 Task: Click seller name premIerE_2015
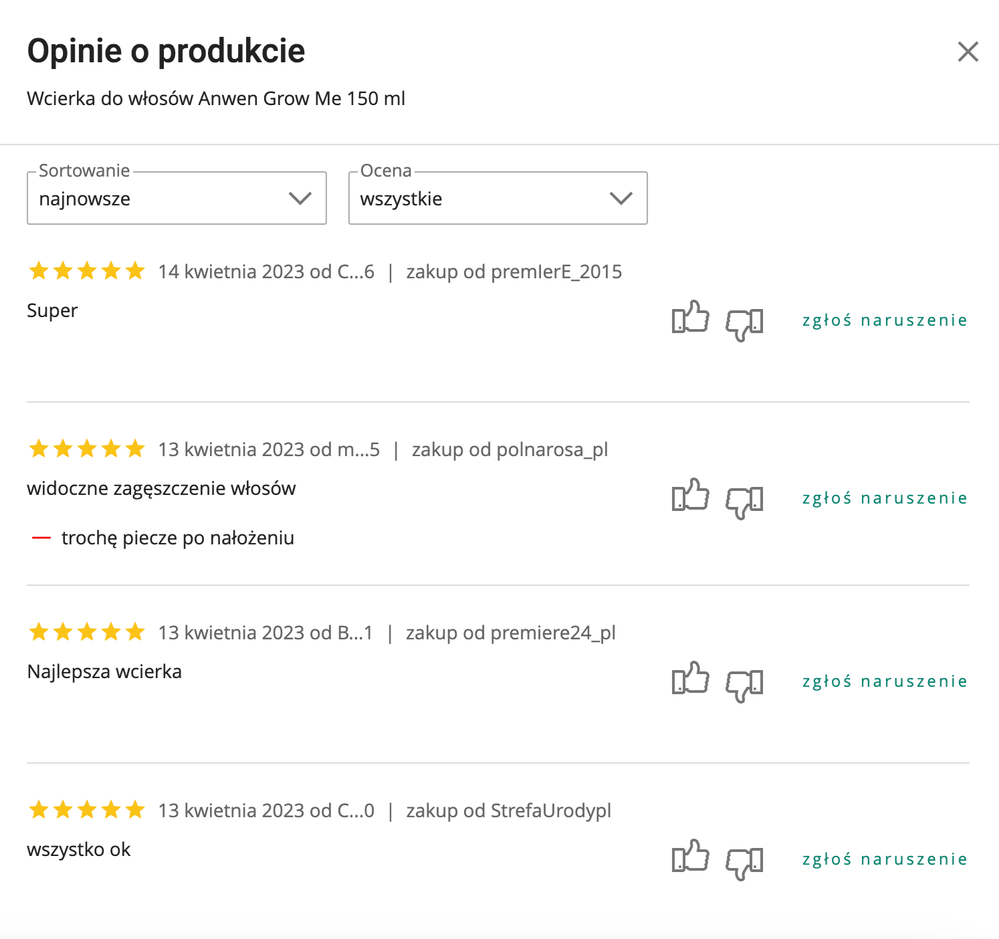pyautogui.click(x=556, y=272)
